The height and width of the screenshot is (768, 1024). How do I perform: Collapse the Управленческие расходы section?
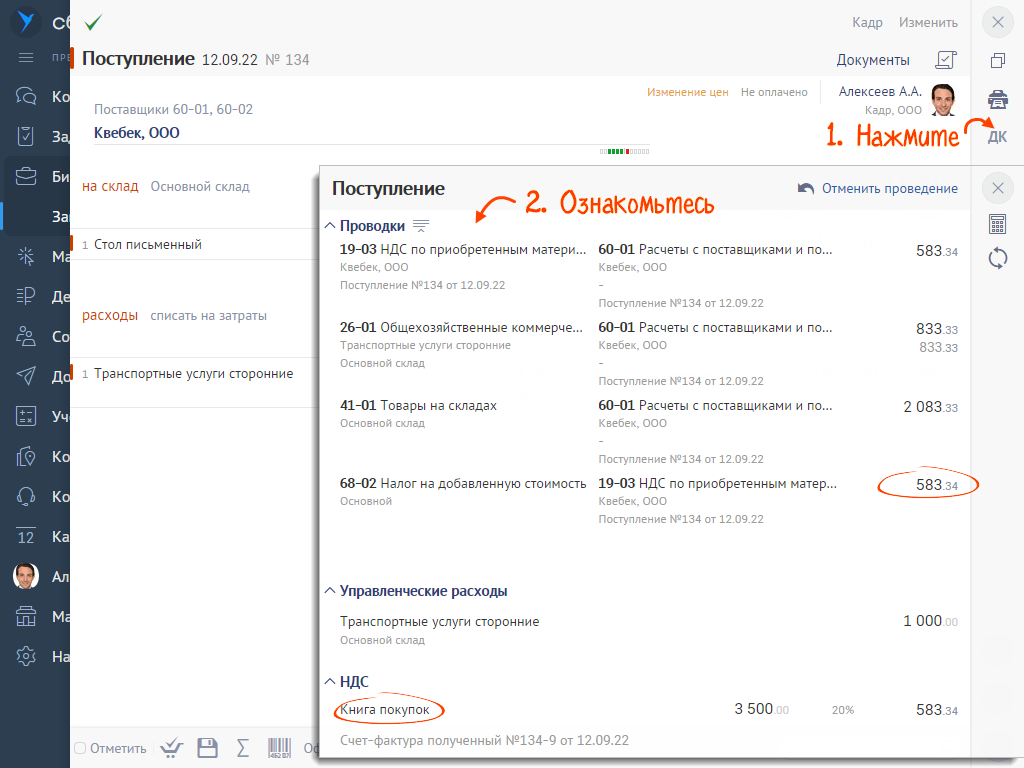[330, 591]
